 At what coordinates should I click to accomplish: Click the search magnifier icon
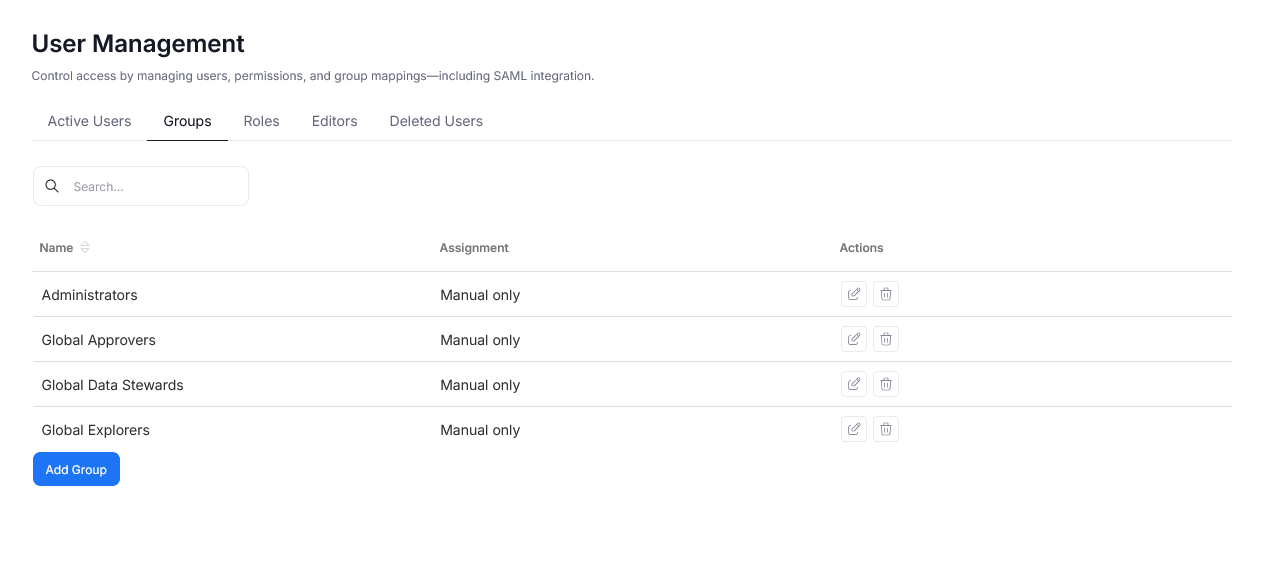tap(52, 186)
